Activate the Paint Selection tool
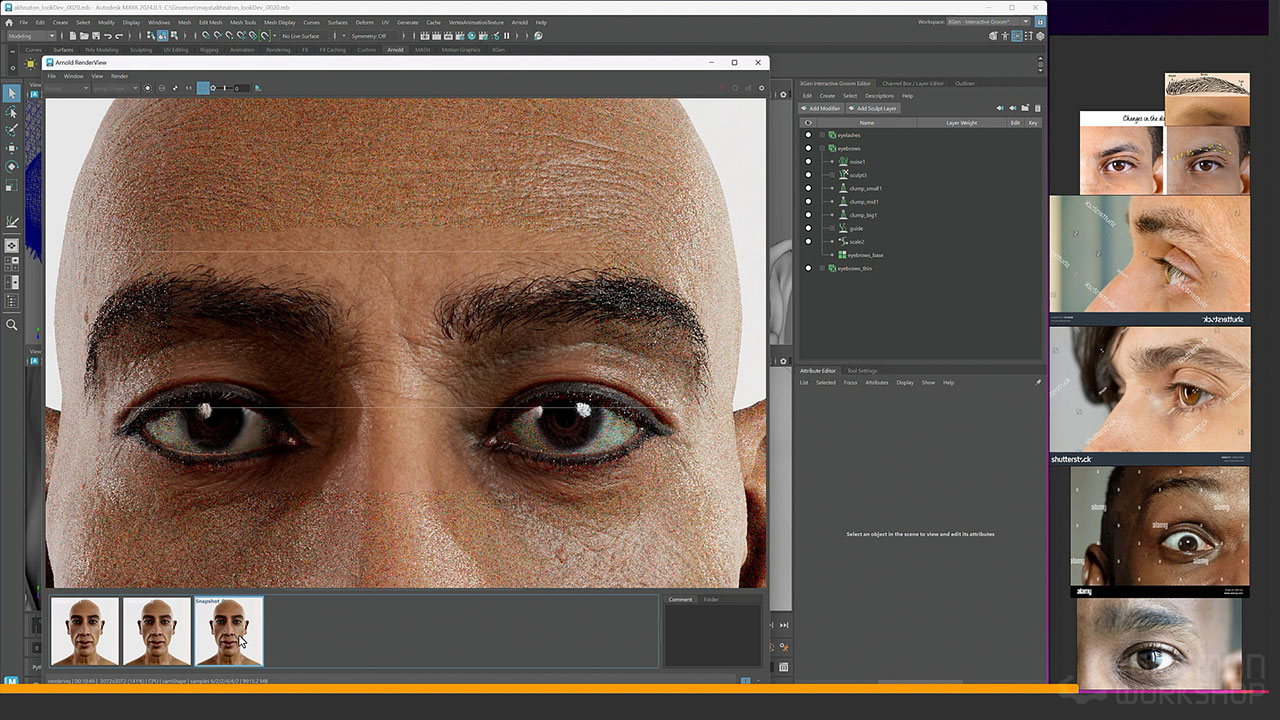This screenshot has width=1280, height=720. 11,129
